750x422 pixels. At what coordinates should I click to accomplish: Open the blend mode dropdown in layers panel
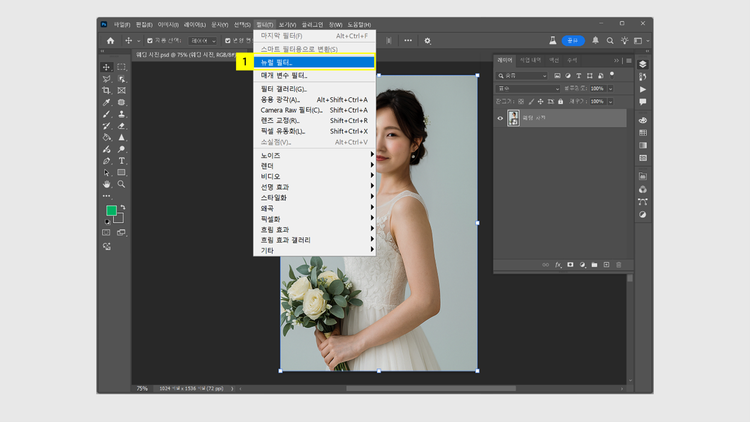[528, 89]
